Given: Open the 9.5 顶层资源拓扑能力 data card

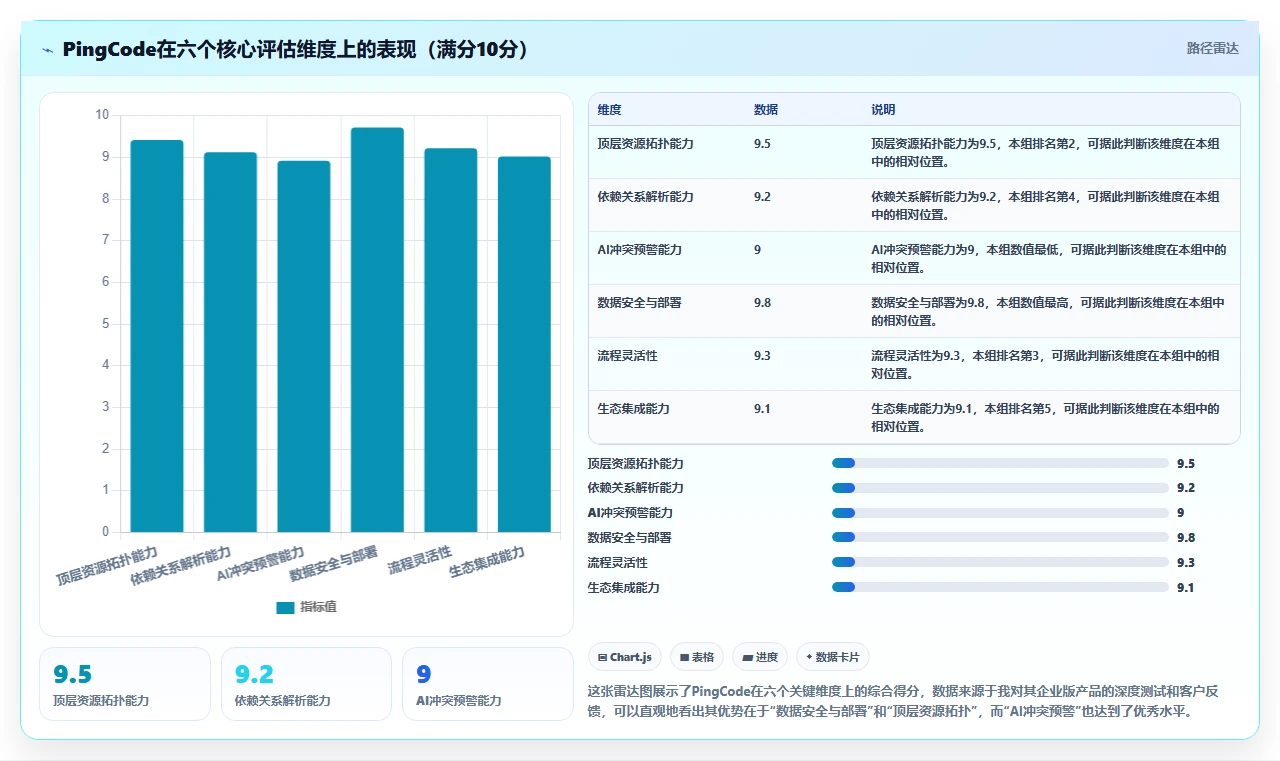Looking at the screenshot, I should point(125,684).
